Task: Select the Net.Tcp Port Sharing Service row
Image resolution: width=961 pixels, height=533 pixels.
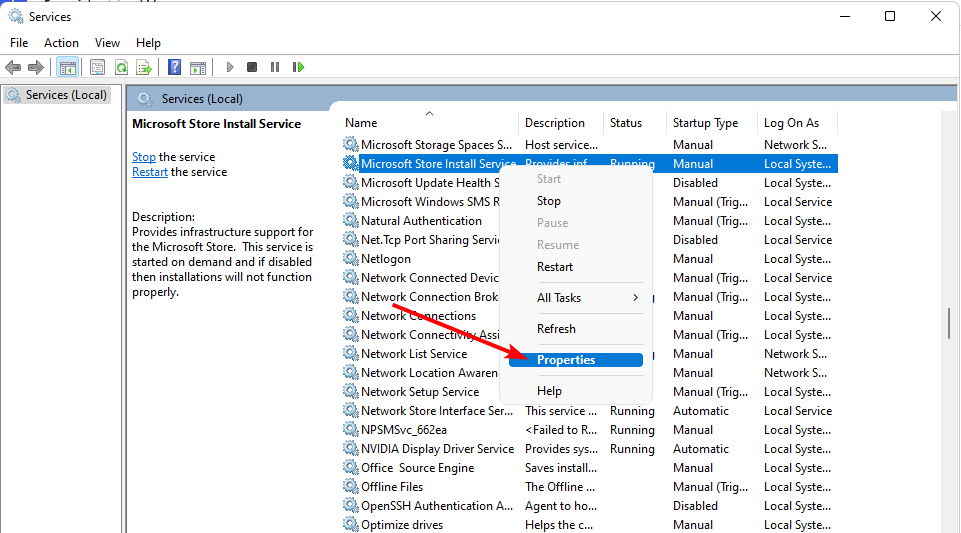Action: click(x=430, y=240)
